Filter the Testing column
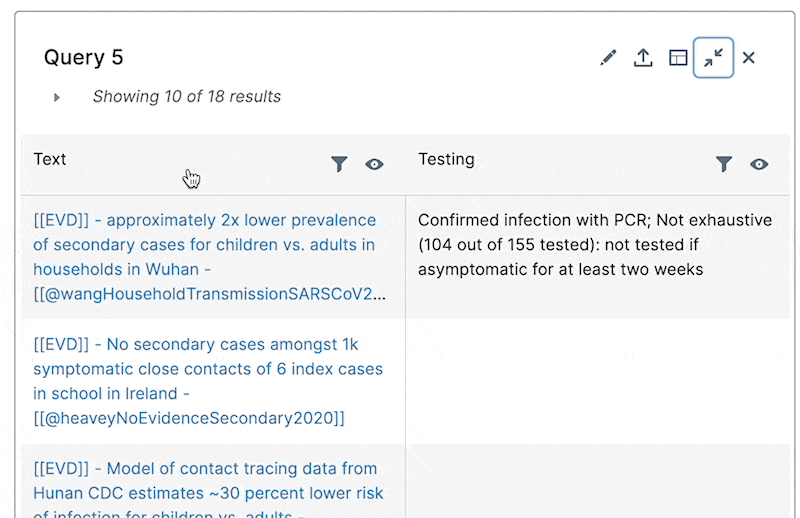800x518 pixels. click(724, 164)
